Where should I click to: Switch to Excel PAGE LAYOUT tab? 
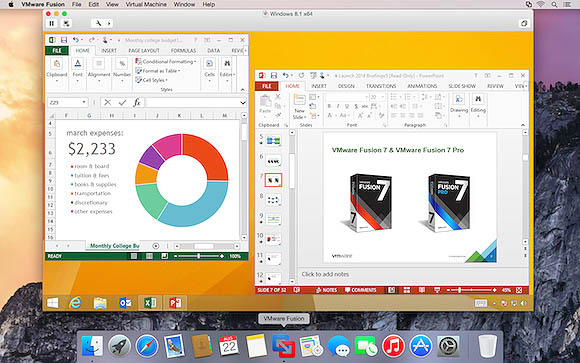[144, 50]
